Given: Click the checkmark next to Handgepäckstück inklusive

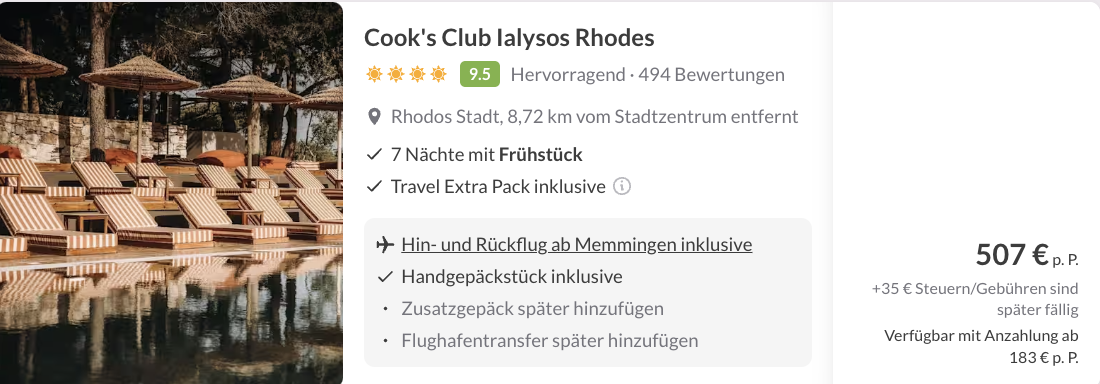Looking at the screenshot, I should (384, 277).
